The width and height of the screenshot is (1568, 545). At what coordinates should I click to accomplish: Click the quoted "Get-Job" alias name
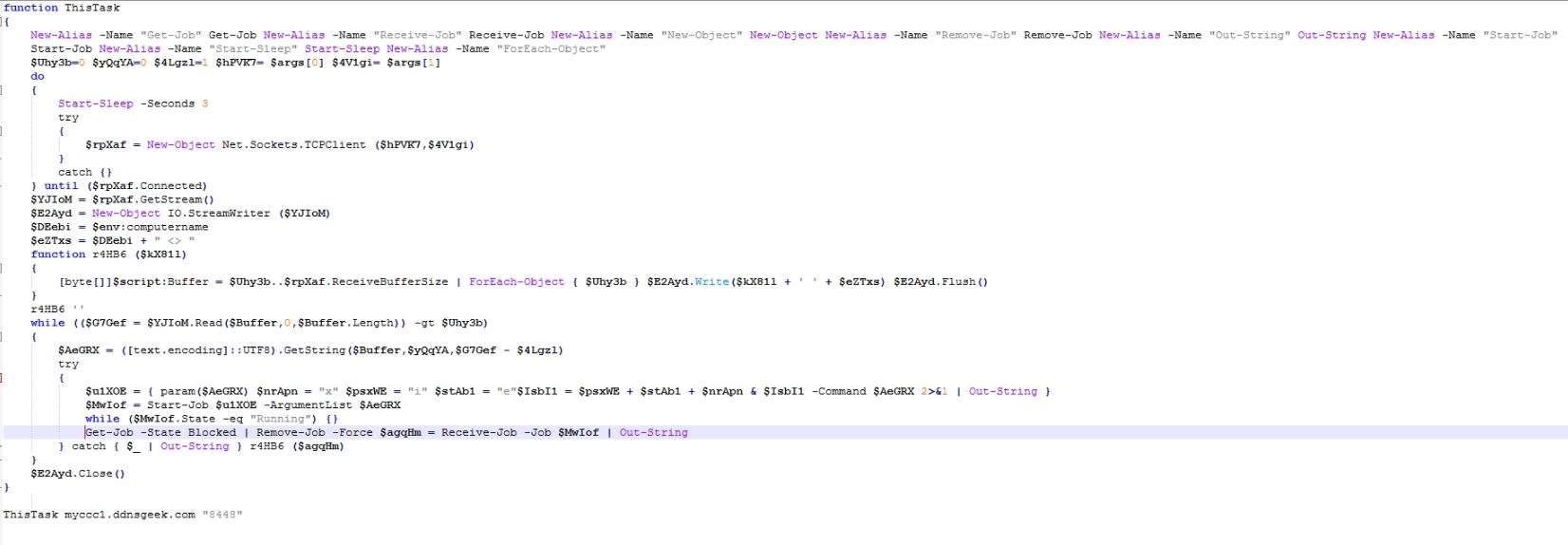coord(171,35)
